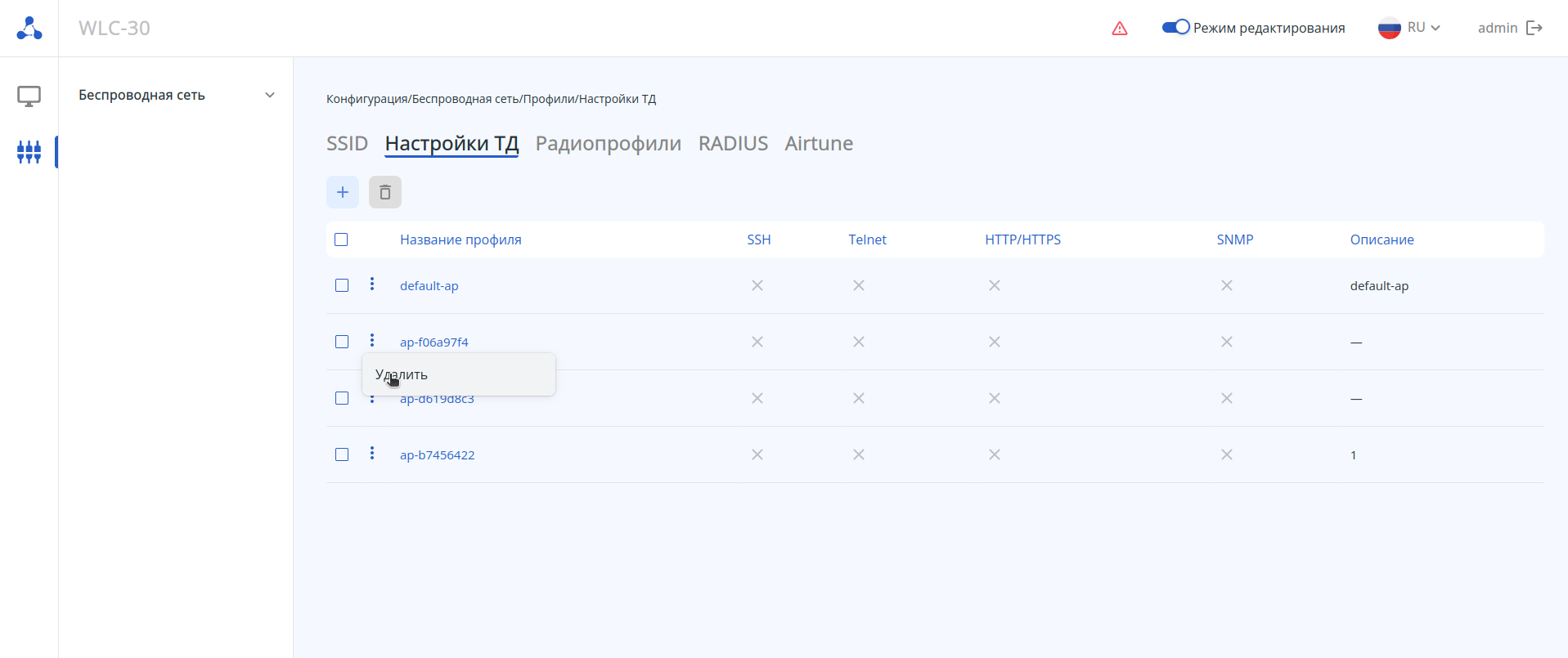Toggle the Режим редактирования switch
The image size is (1568, 658).
point(1175,27)
